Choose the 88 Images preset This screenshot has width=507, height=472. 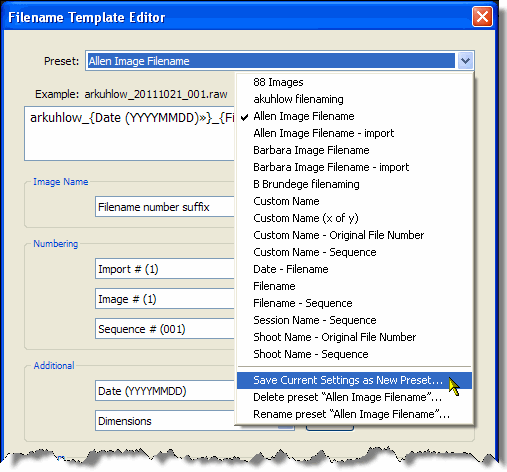pos(354,82)
